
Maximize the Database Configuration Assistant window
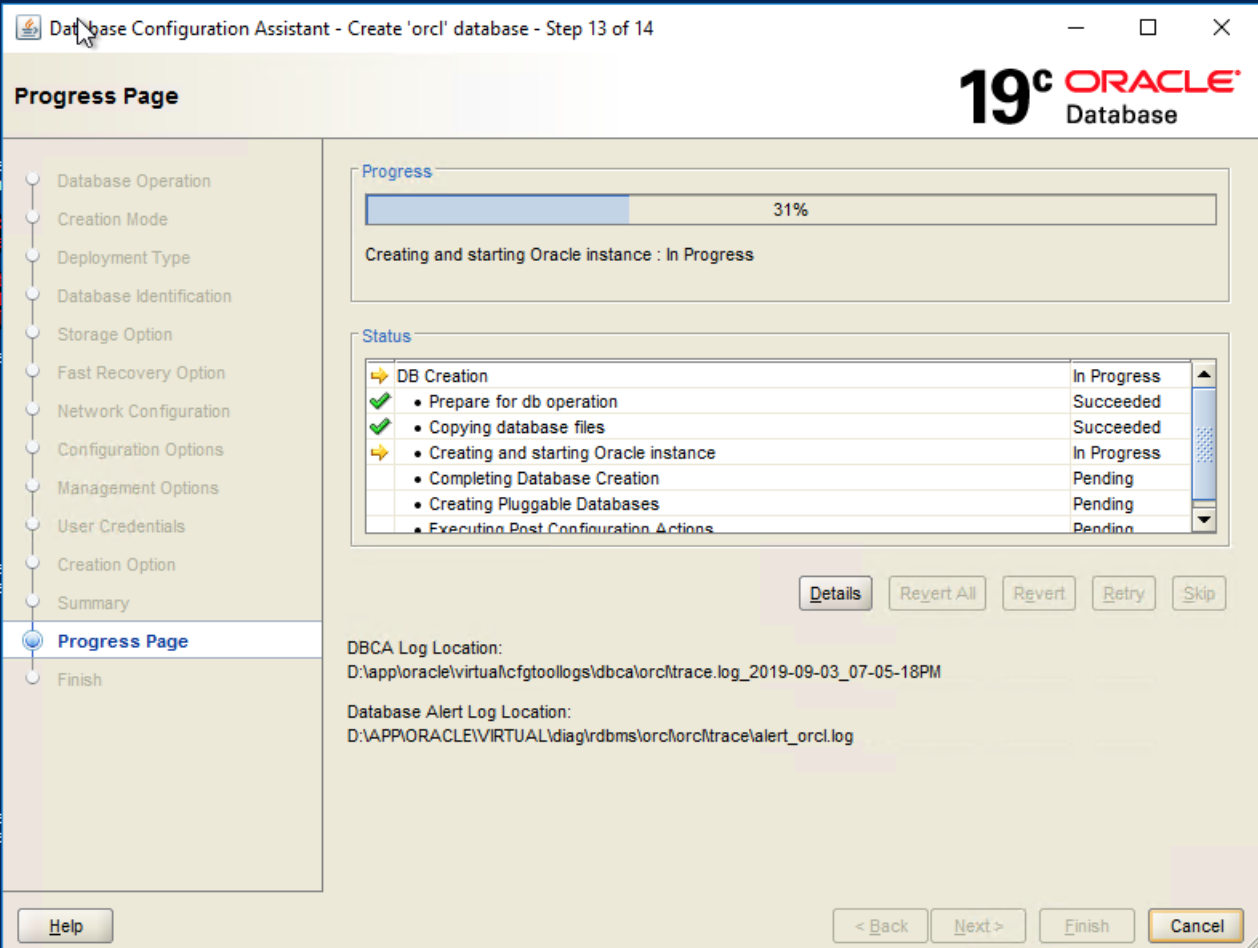tap(1148, 28)
